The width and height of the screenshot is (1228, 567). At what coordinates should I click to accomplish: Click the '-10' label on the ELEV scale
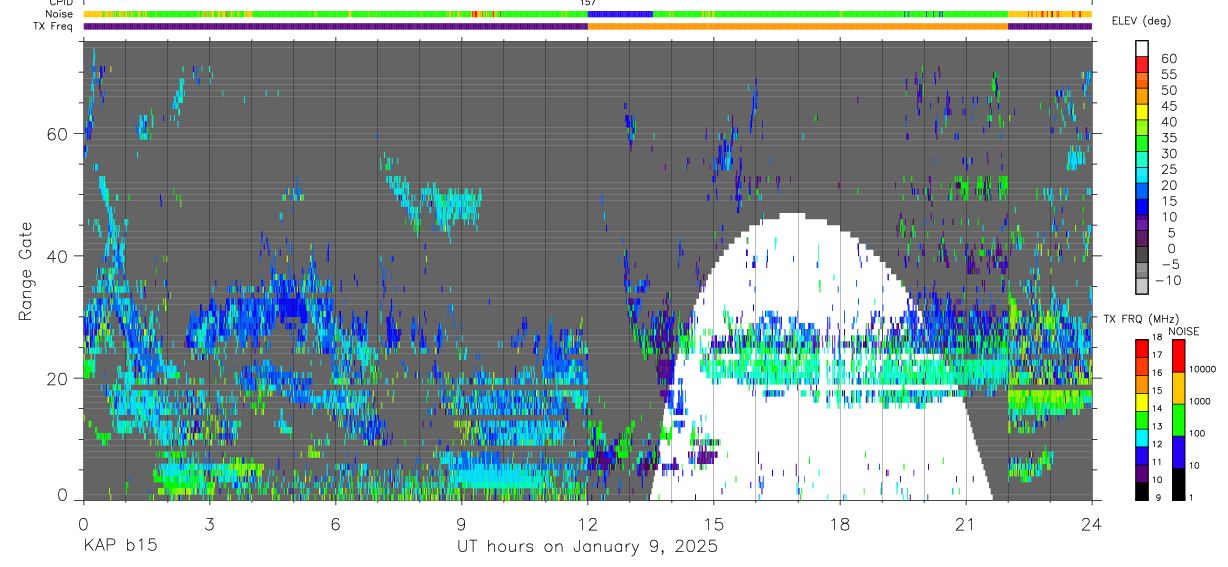coord(1167,280)
